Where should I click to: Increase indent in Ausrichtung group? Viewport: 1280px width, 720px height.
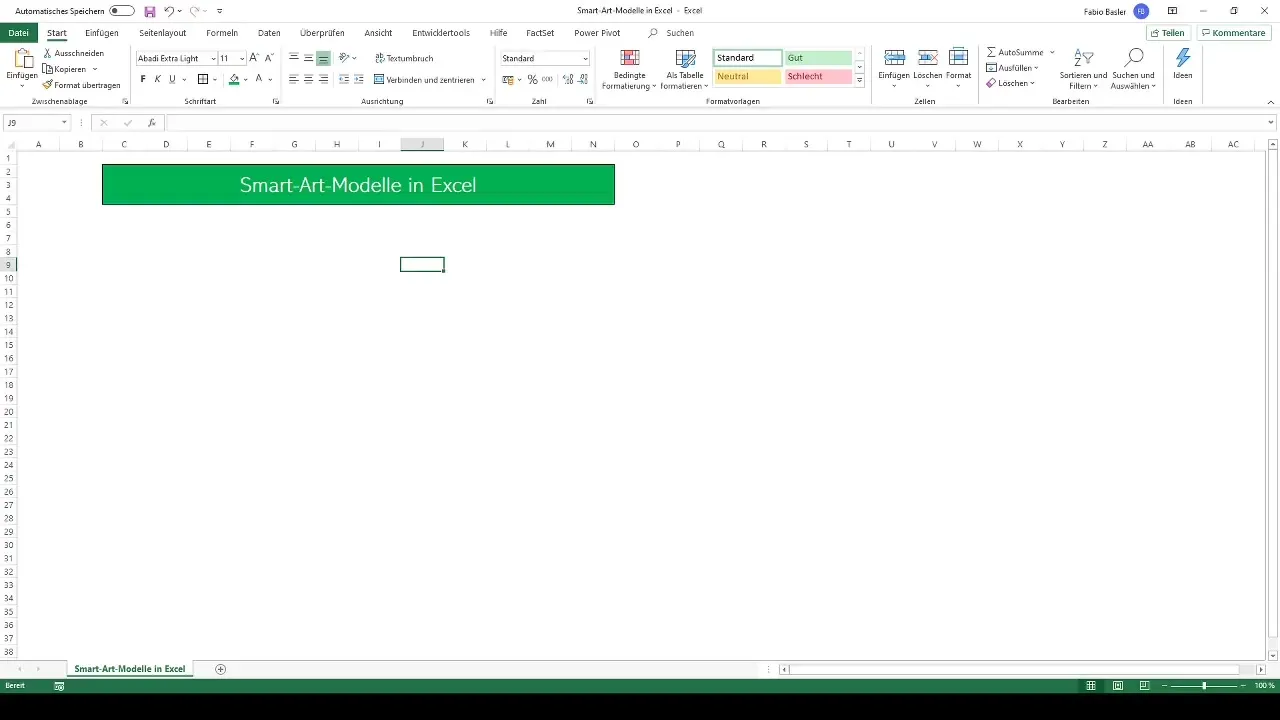point(359,79)
